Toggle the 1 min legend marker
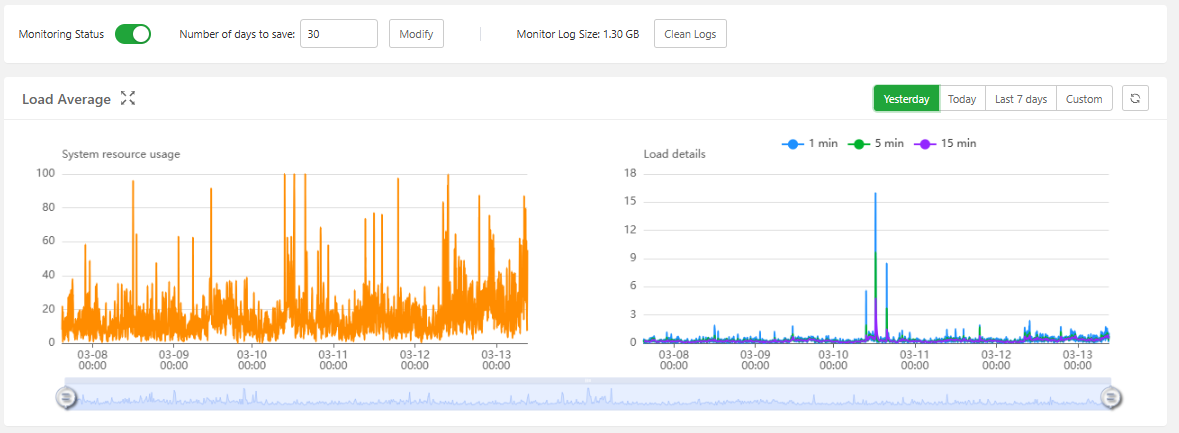Image resolution: width=1179 pixels, height=433 pixels. pos(792,144)
